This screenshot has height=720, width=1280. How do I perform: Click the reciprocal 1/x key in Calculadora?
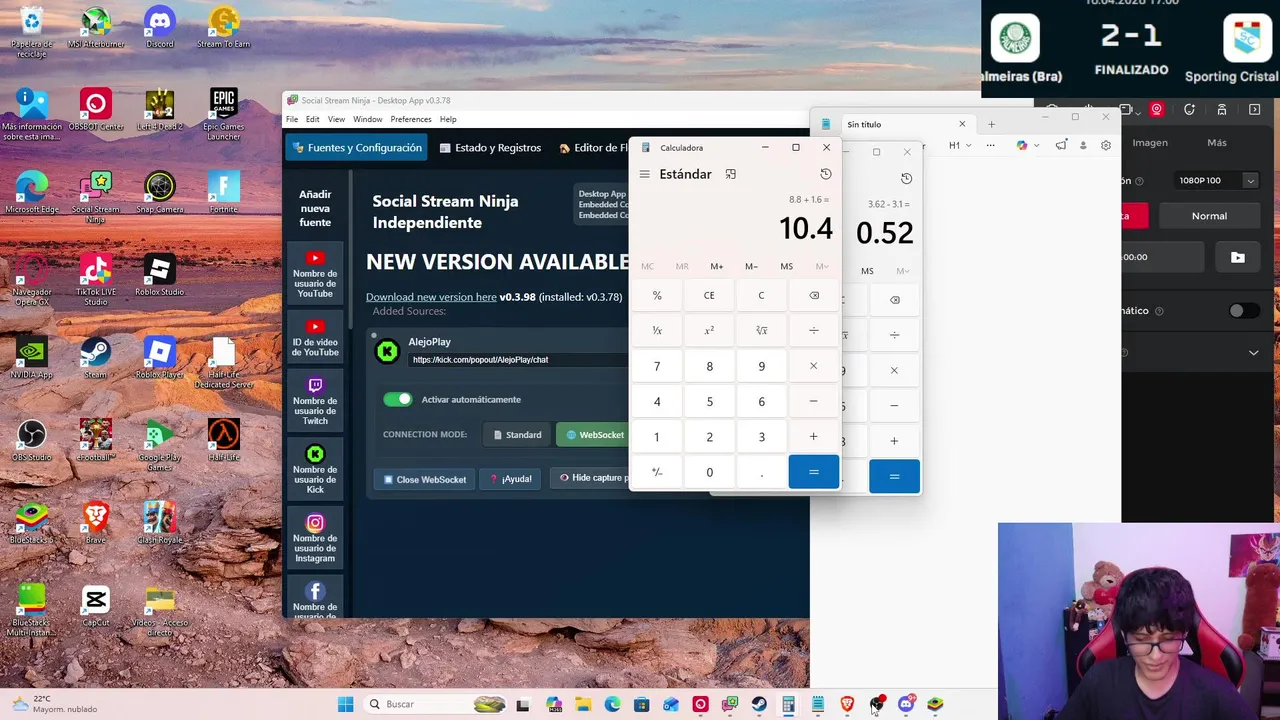657,330
